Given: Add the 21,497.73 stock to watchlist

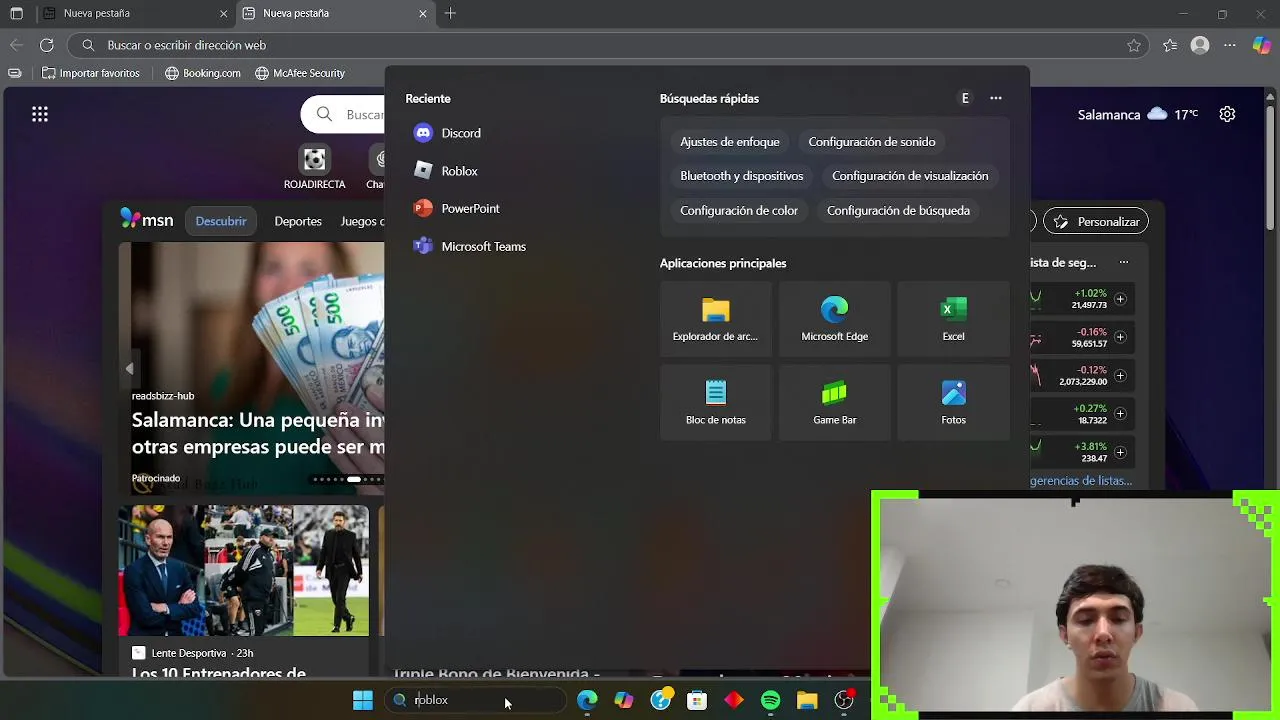Looking at the screenshot, I should tap(1120, 299).
